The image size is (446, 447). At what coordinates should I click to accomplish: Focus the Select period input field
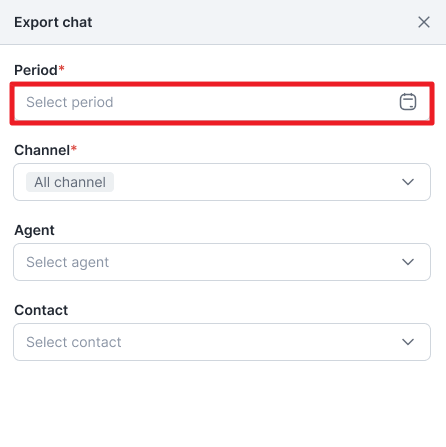(222, 103)
